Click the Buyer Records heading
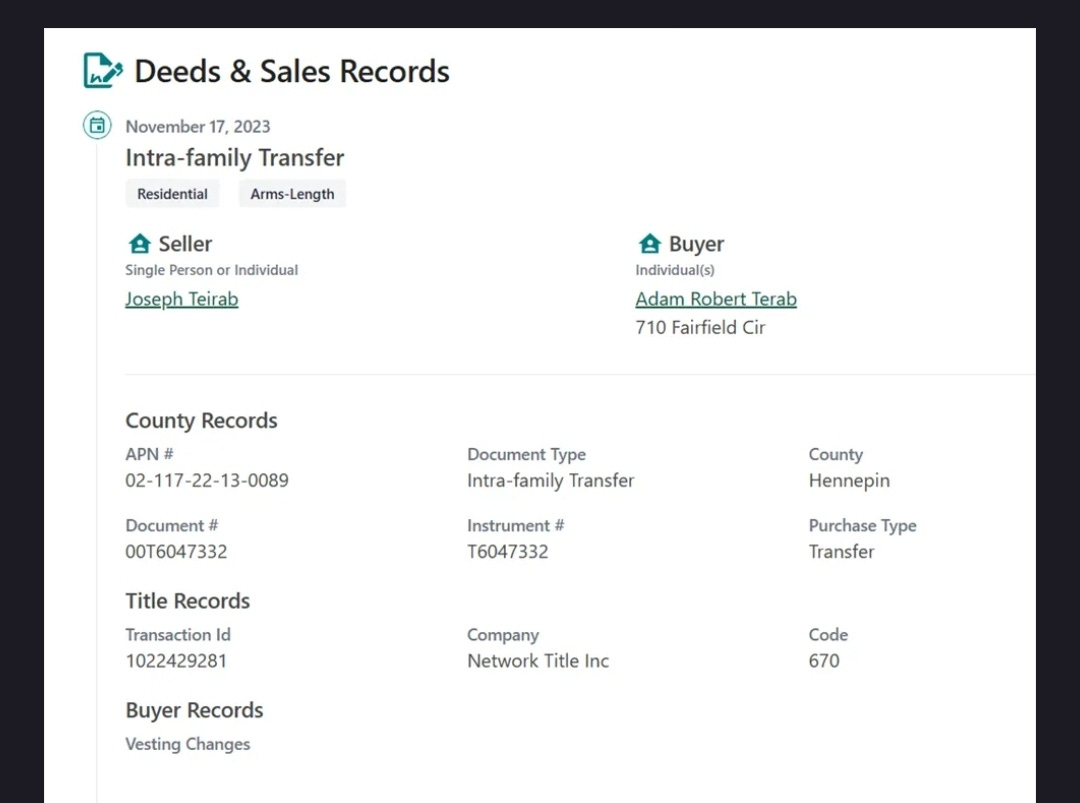The image size is (1080, 803). click(194, 710)
